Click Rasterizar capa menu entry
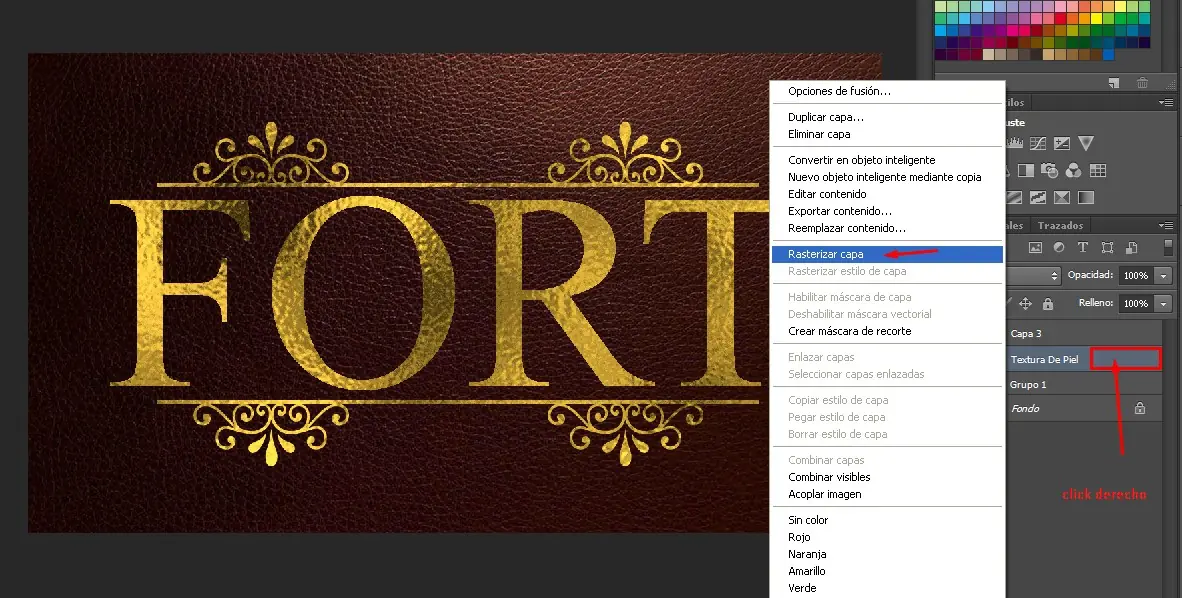This screenshot has width=1182, height=598. (x=887, y=254)
